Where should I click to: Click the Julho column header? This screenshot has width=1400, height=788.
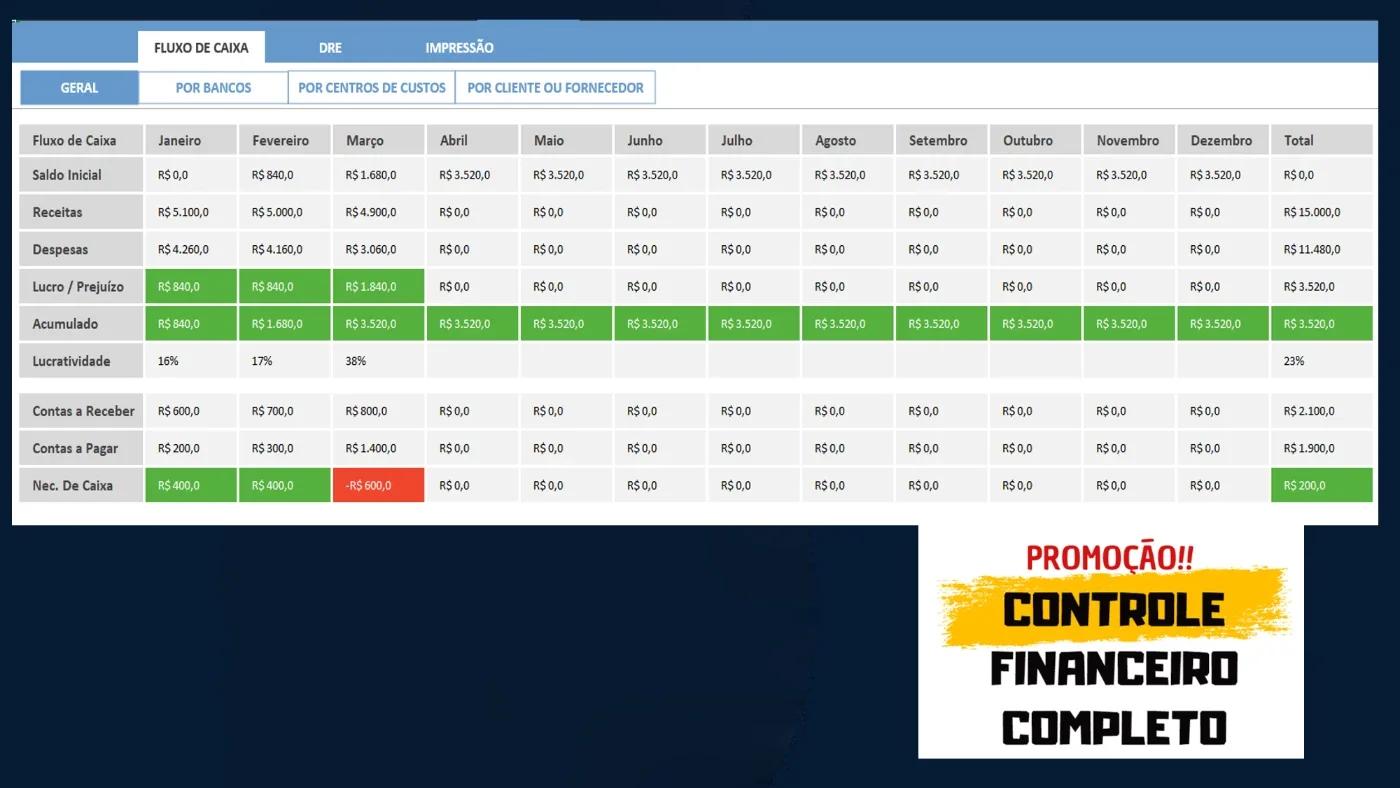pos(754,140)
